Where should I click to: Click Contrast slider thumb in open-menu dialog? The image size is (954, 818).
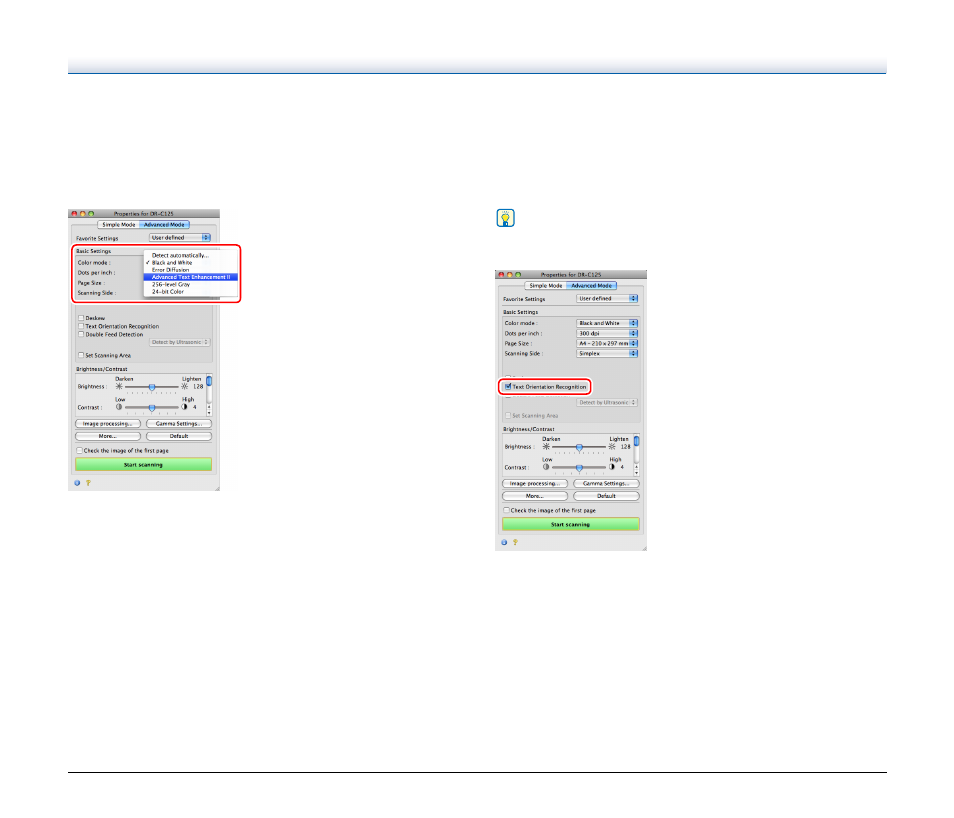pos(152,407)
